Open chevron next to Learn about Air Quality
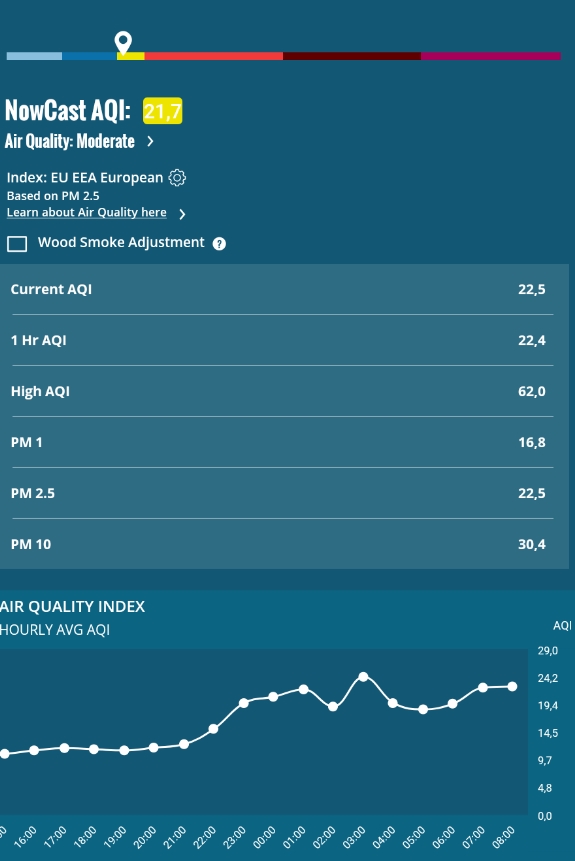The width and height of the screenshot is (575, 861). (x=182, y=214)
